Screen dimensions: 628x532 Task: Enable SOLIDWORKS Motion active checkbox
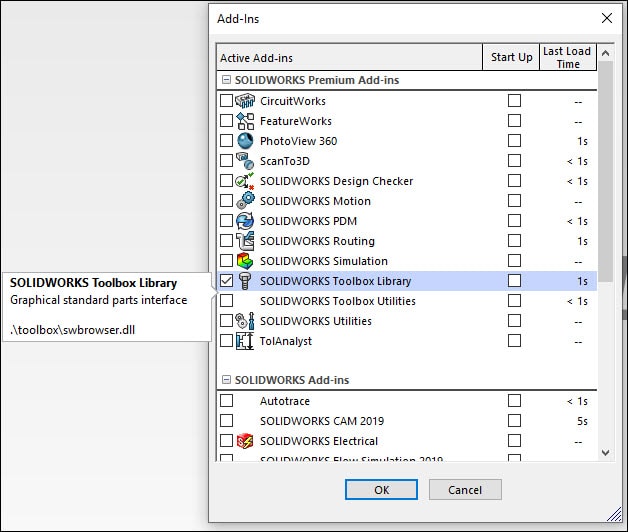tap(226, 201)
